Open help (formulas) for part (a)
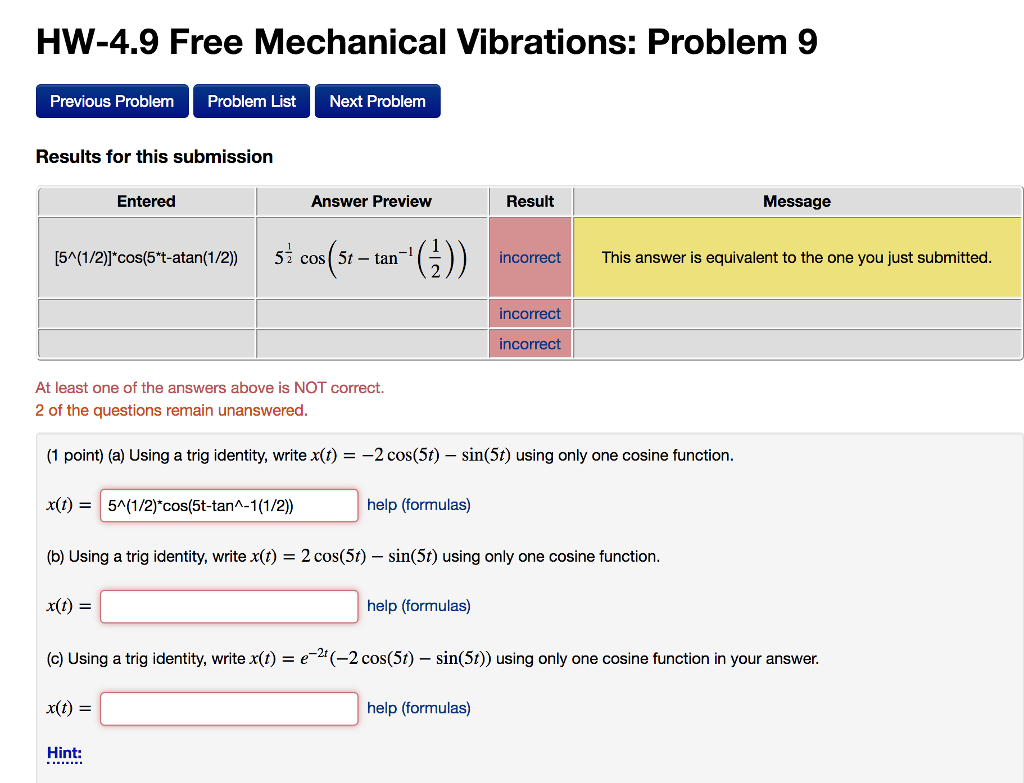This screenshot has height=783, width=1024. tap(418, 504)
